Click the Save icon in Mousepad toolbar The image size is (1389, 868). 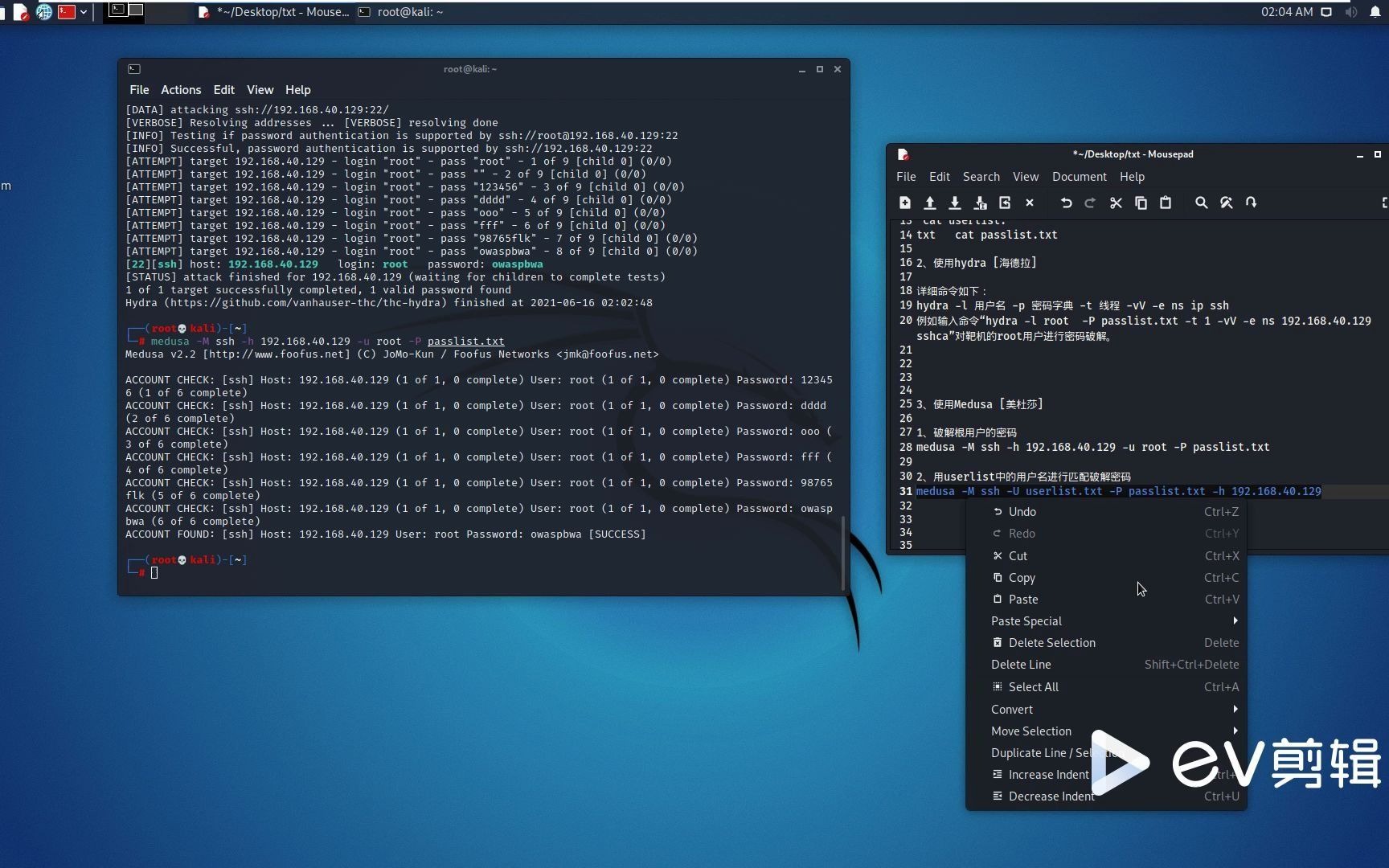pos(955,203)
